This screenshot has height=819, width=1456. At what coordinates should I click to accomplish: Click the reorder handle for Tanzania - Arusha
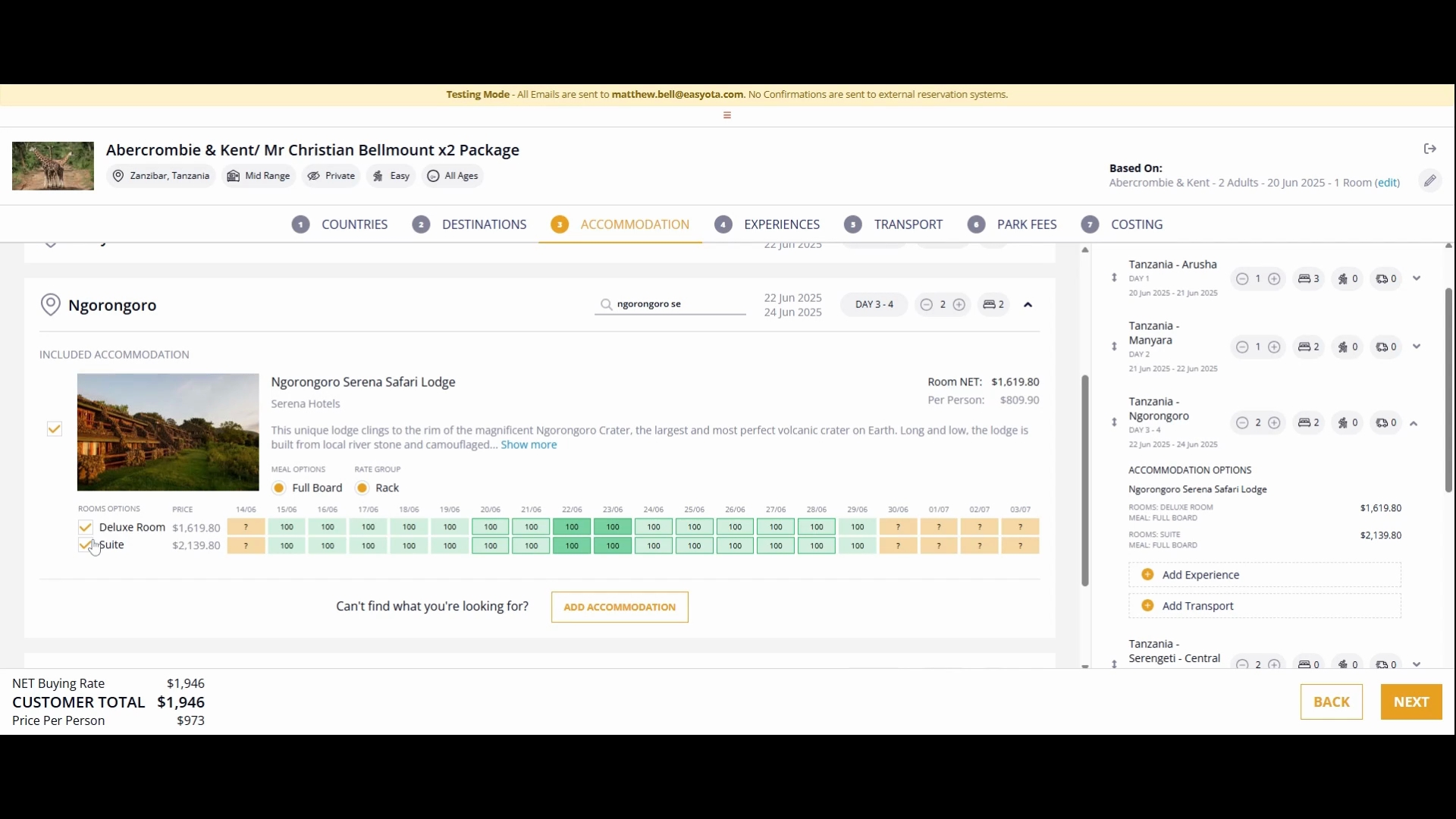(x=1114, y=278)
